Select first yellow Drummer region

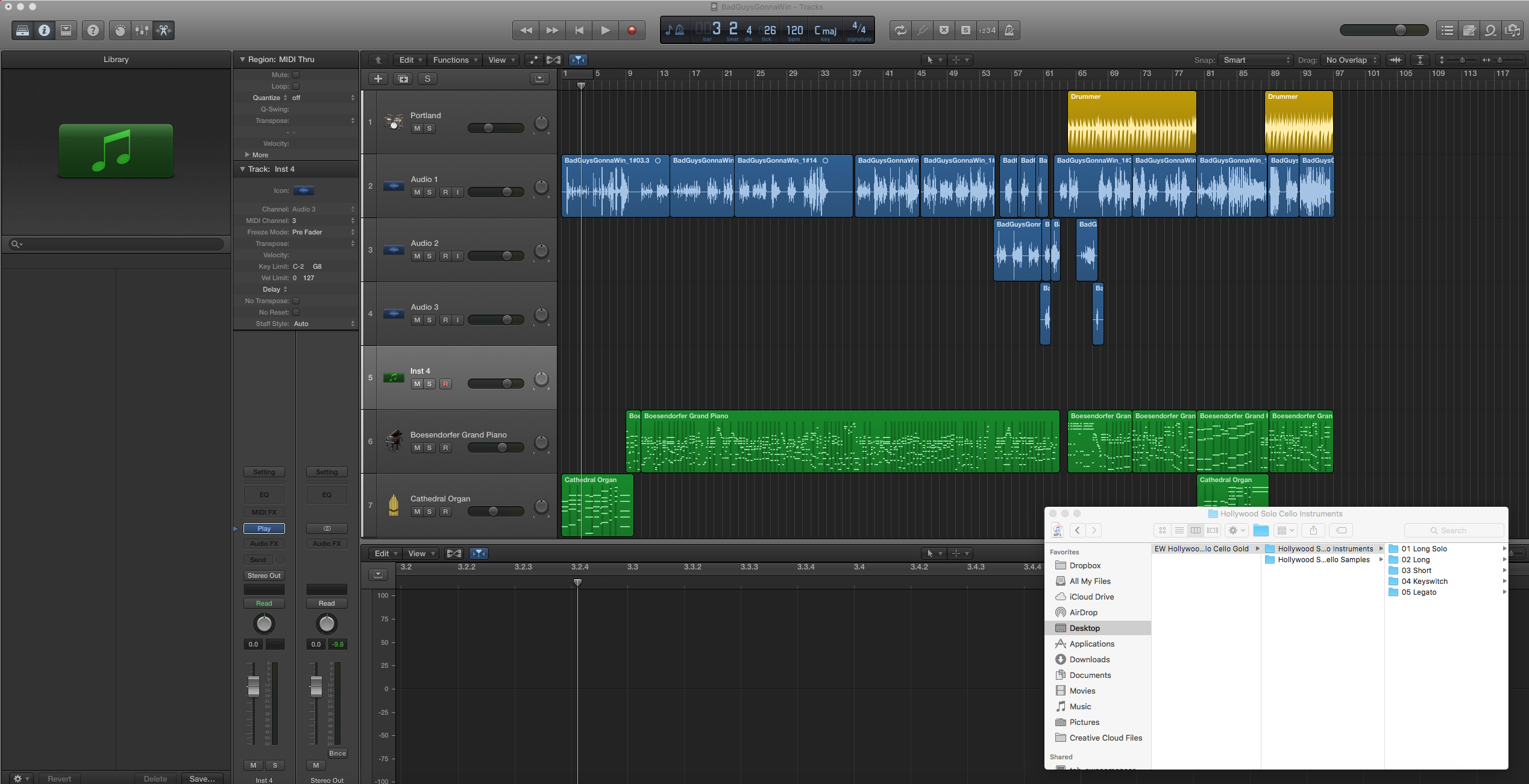(x=1132, y=122)
